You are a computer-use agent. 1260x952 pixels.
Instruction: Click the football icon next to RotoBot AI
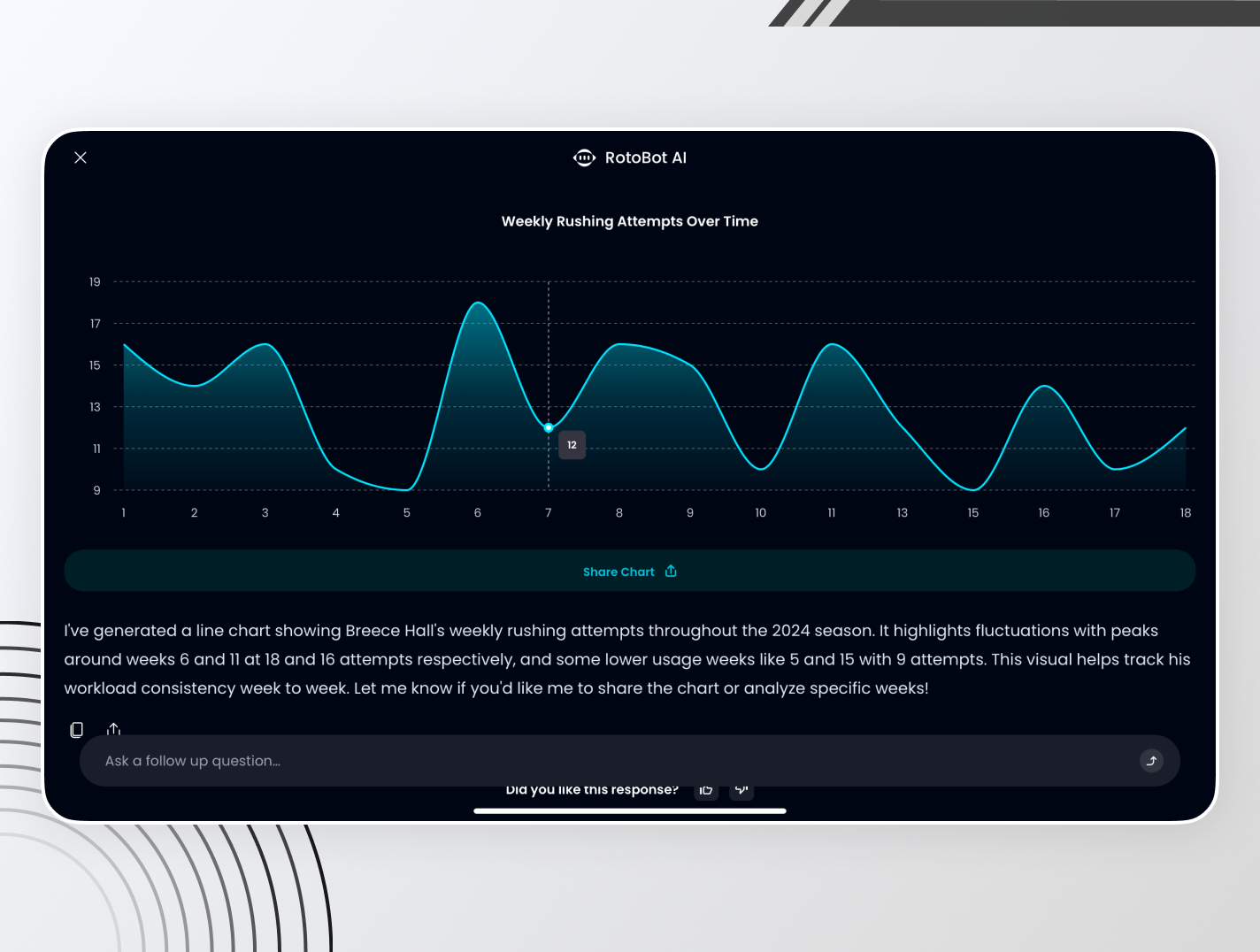point(584,157)
